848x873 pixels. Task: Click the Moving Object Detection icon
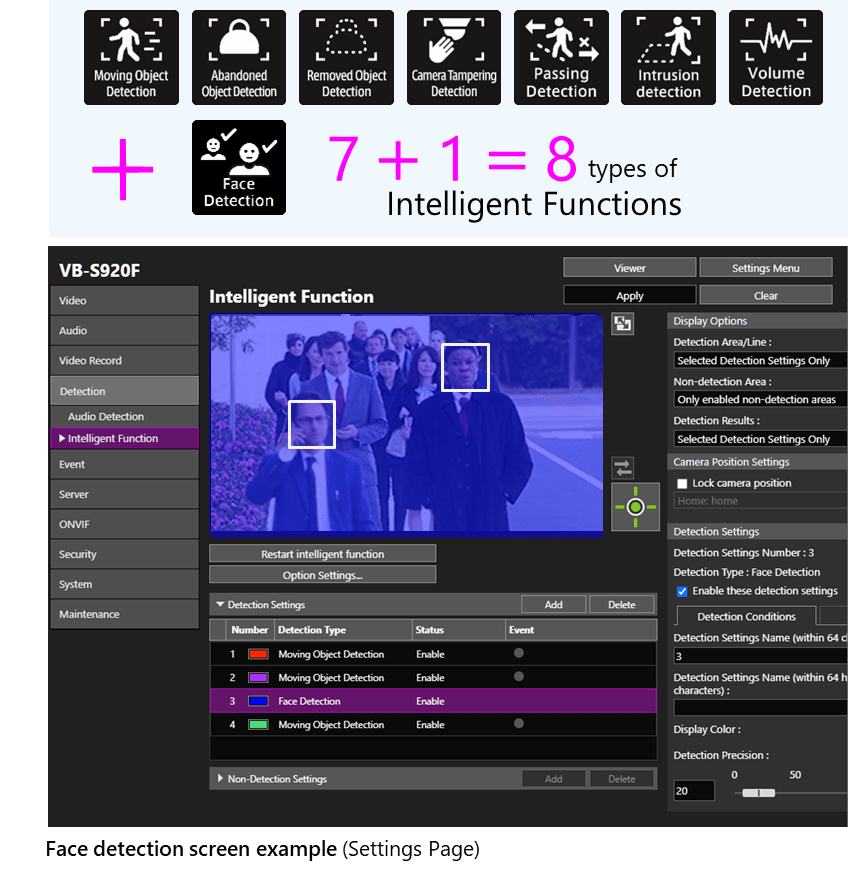131,57
